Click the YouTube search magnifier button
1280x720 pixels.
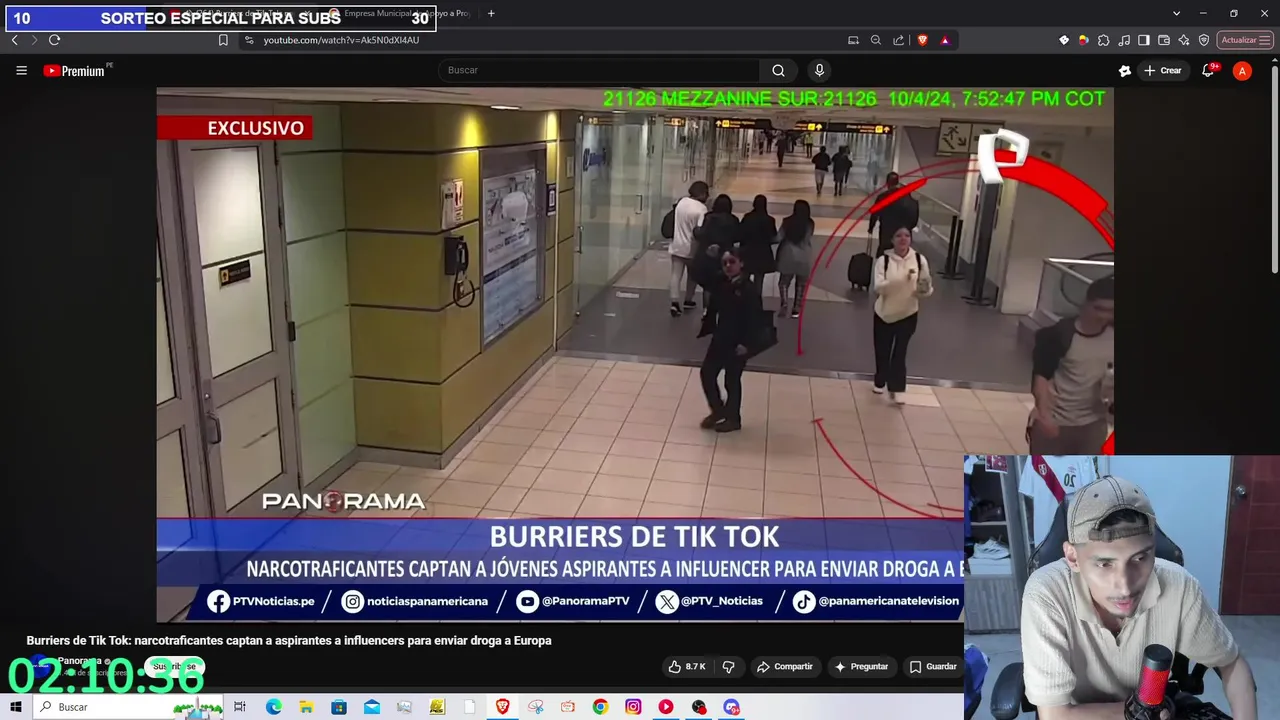coord(778,70)
